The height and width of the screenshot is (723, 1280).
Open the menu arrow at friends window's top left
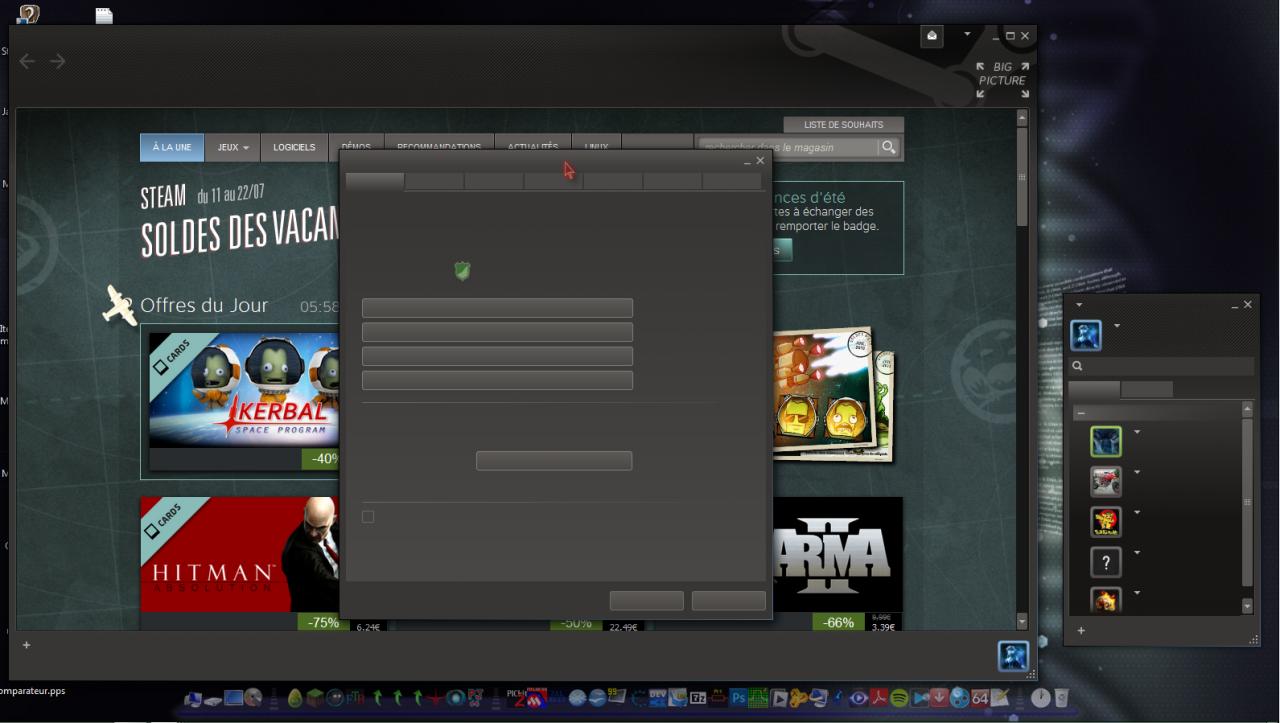(1079, 305)
